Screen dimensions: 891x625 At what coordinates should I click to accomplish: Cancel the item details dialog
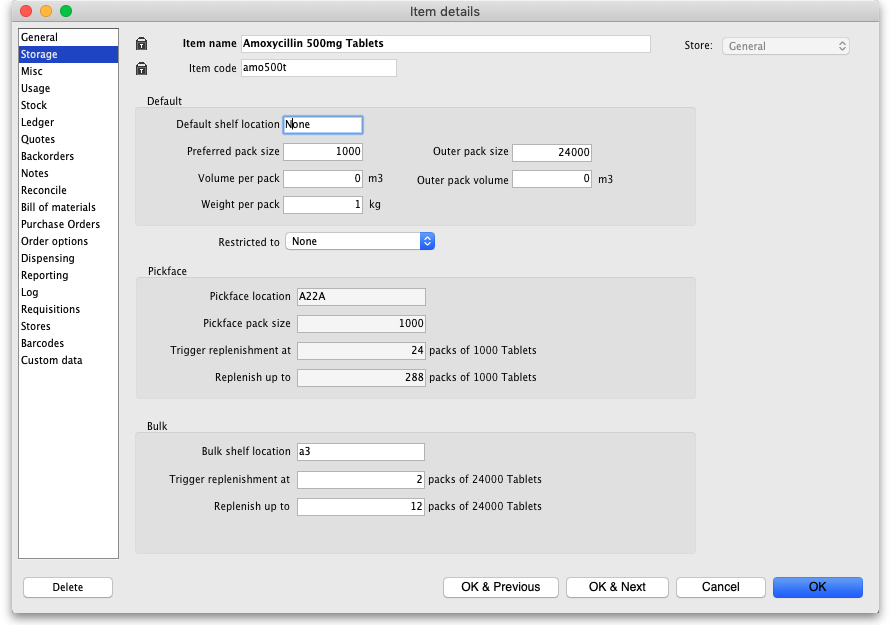720,587
